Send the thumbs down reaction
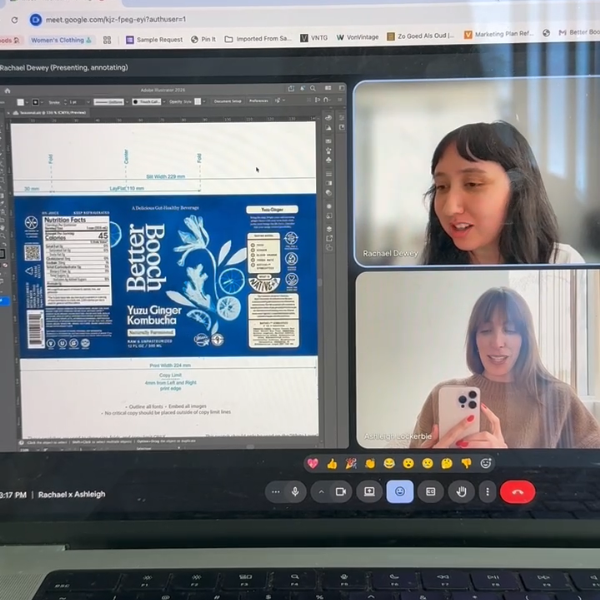This screenshot has height=600, width=600. point(466,464)
